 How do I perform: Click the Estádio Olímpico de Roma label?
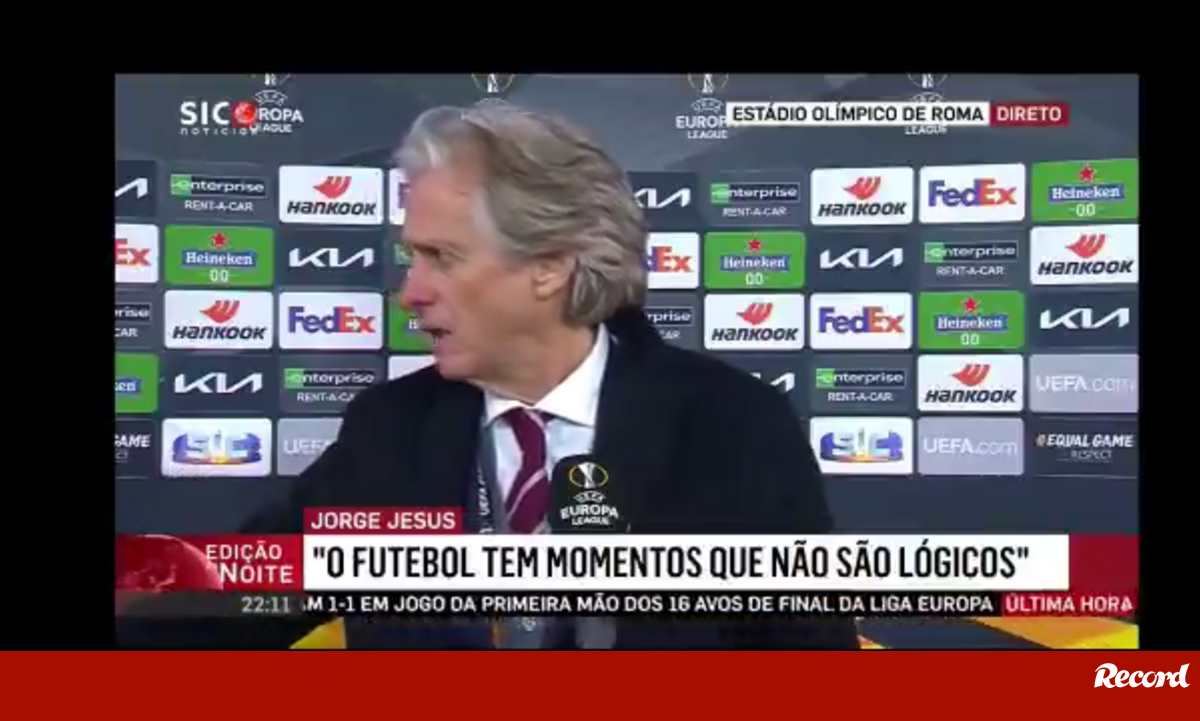[x=857, y=114]
